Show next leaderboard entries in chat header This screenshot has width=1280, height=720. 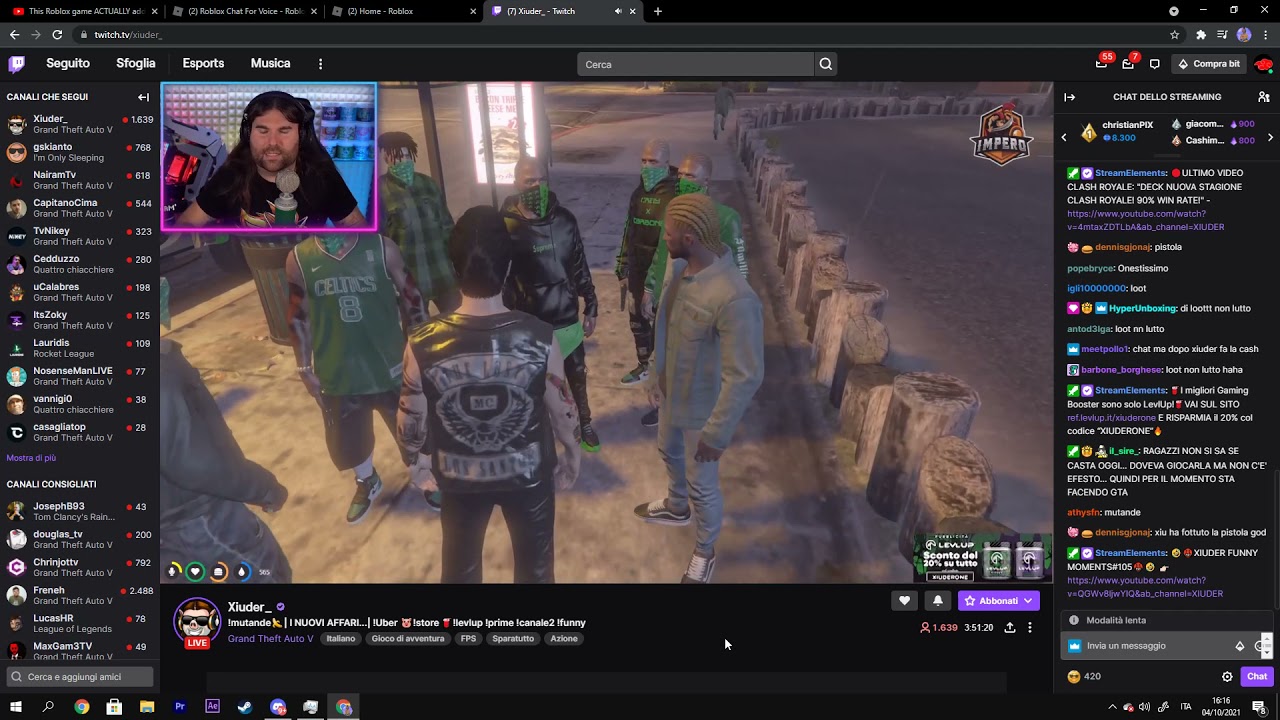point(1270,137)
